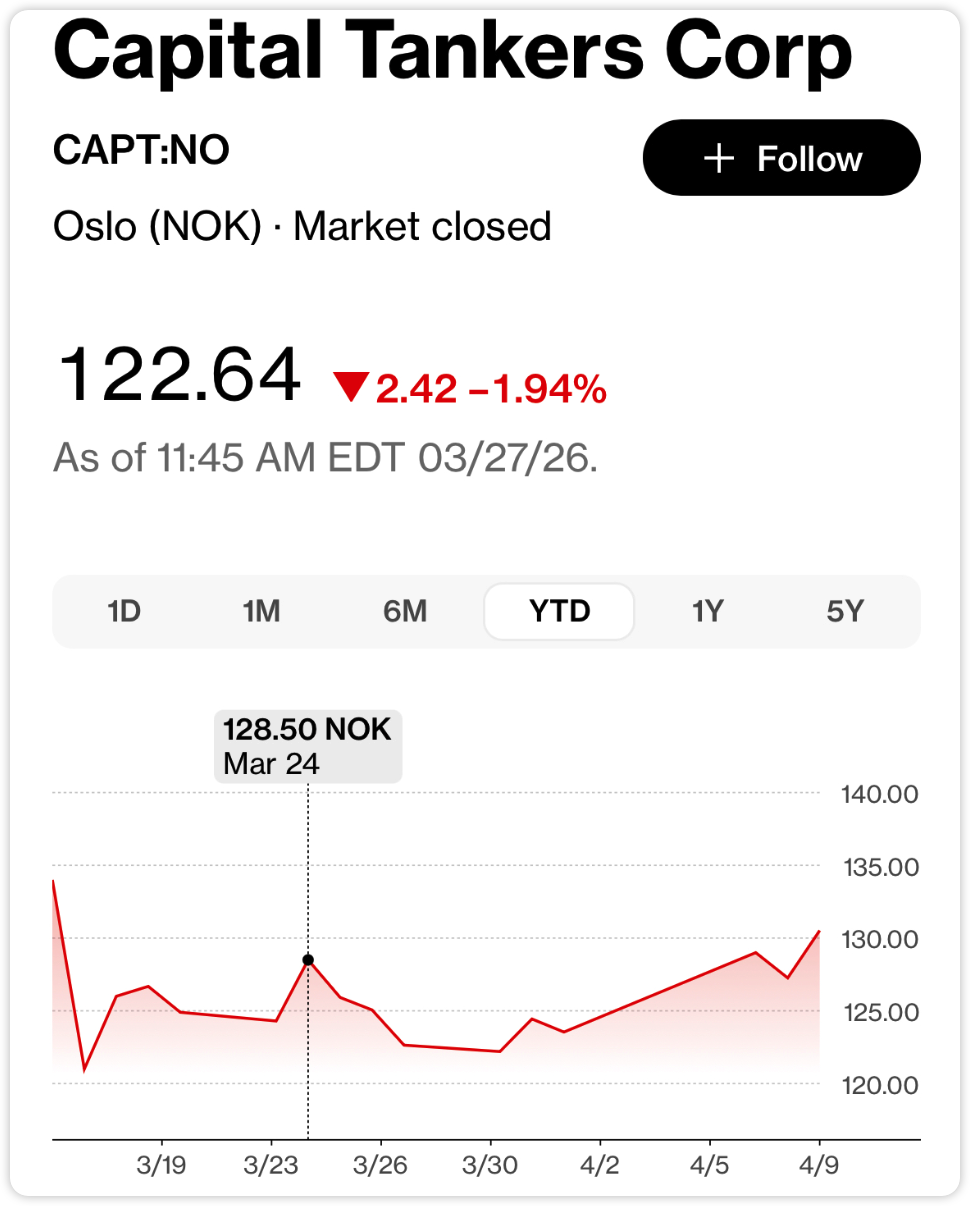Click the 4/9 date on the x-axis

coord(819,1165)
